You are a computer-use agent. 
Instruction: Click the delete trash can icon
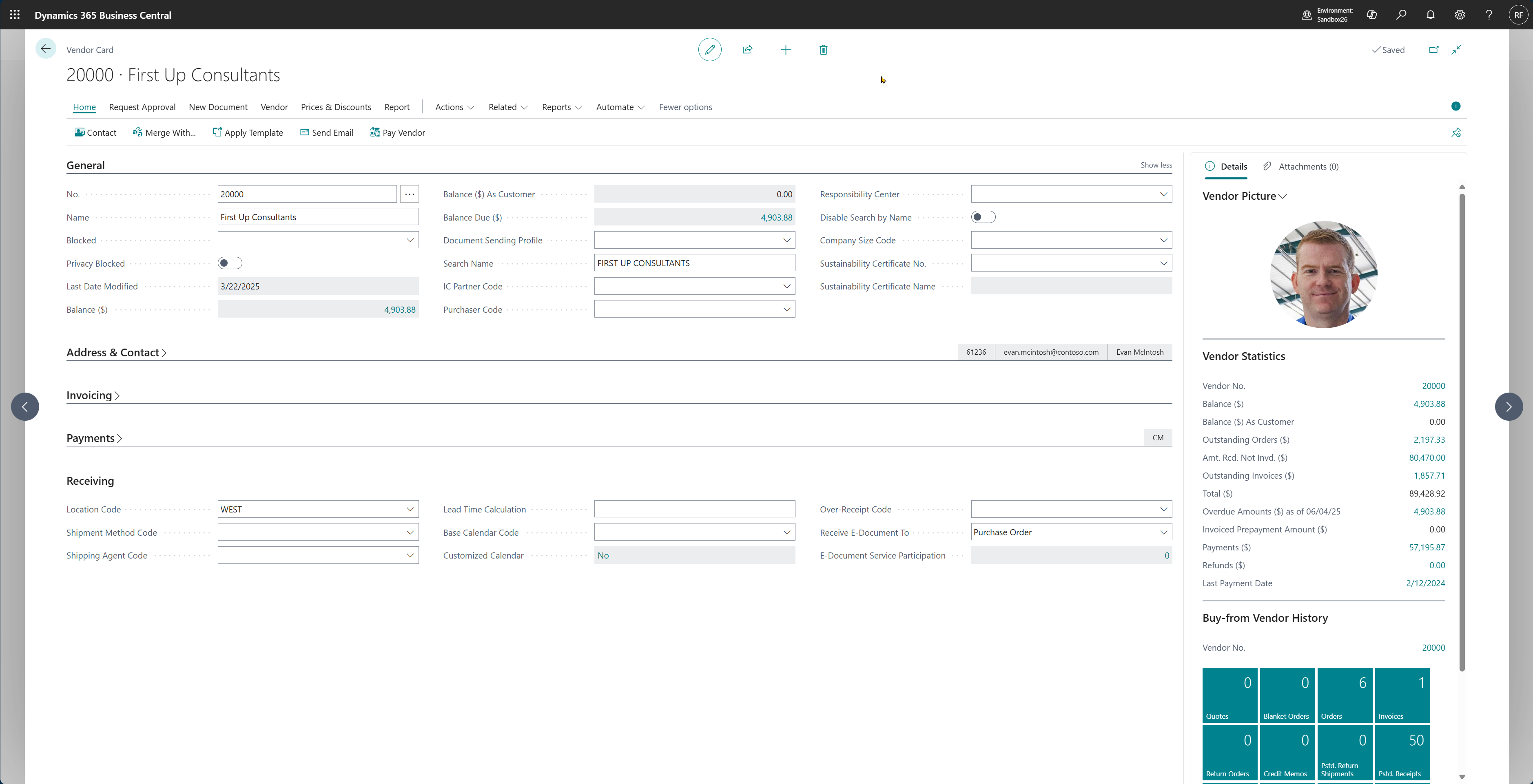click(x=823, y=49)
